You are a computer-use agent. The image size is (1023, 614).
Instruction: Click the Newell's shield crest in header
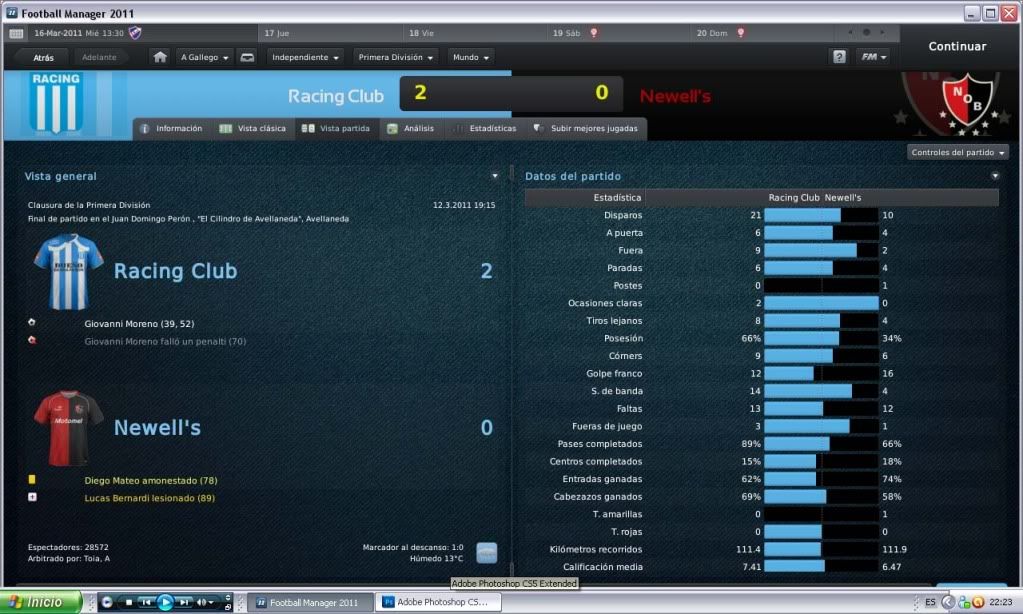[968, 103]
